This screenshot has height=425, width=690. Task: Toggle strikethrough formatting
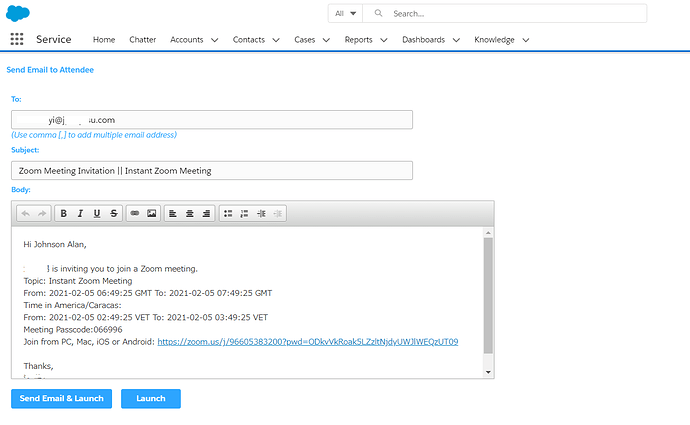click(114, 213)
